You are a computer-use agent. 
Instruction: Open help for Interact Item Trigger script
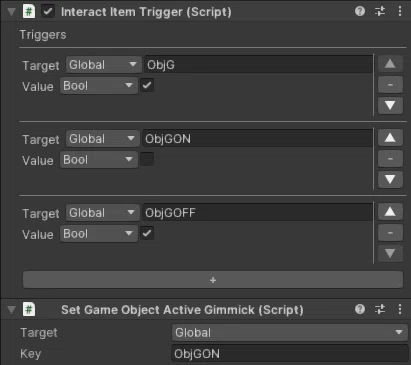(x=360, y=11)
